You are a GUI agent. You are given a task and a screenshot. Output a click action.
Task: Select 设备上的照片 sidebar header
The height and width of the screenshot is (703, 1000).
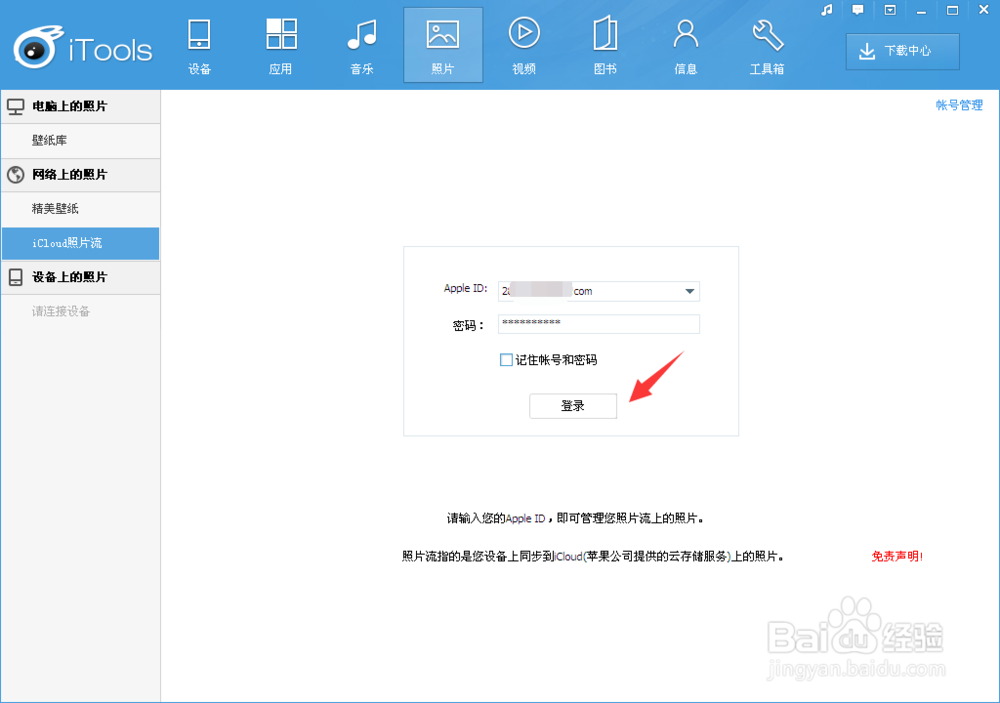tap(80, 277)
